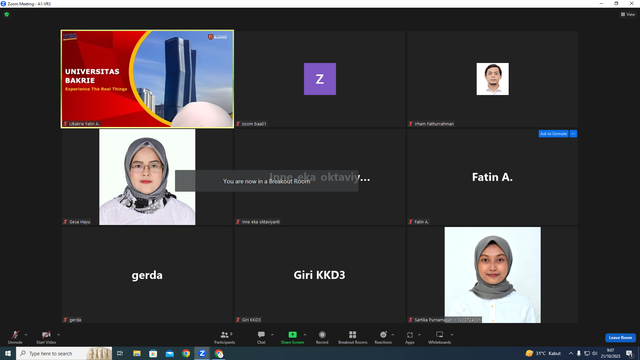Expand Share Screen options arrow

[x=305, y=335]
